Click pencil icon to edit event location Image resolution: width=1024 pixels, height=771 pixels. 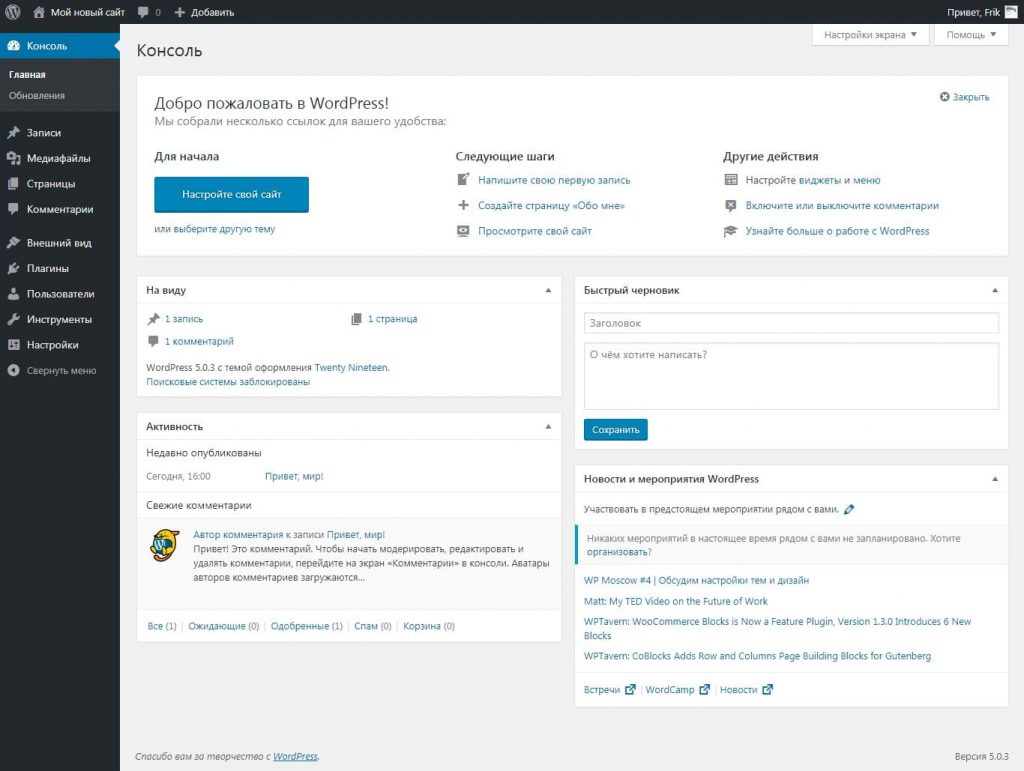(849, 509)
